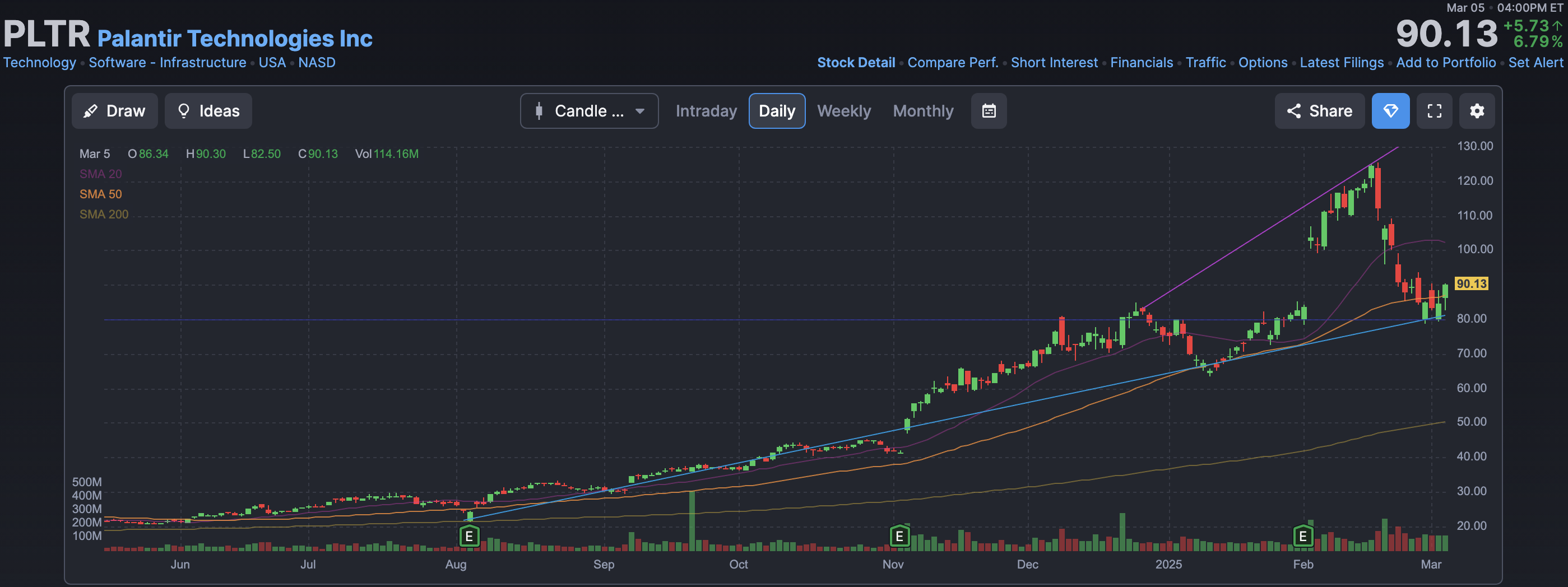Open the Financials link
The height and width of the screenshot is (587, 1568).
1142,63
